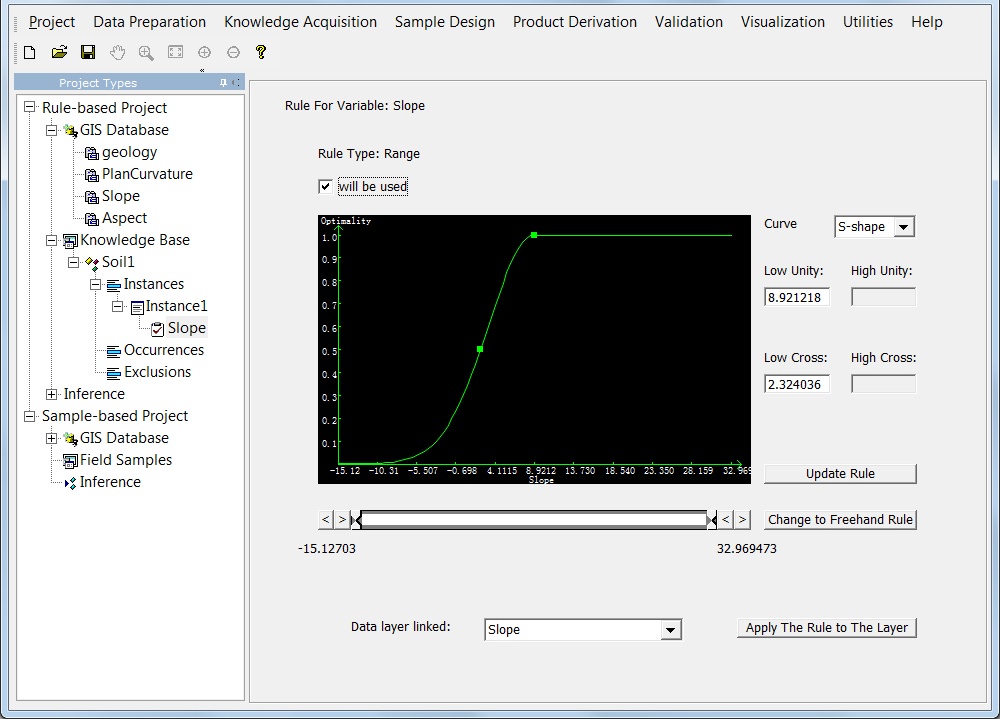Click the Soil1 node icon
Viewport: 1000px width, 719px height.
92,263
